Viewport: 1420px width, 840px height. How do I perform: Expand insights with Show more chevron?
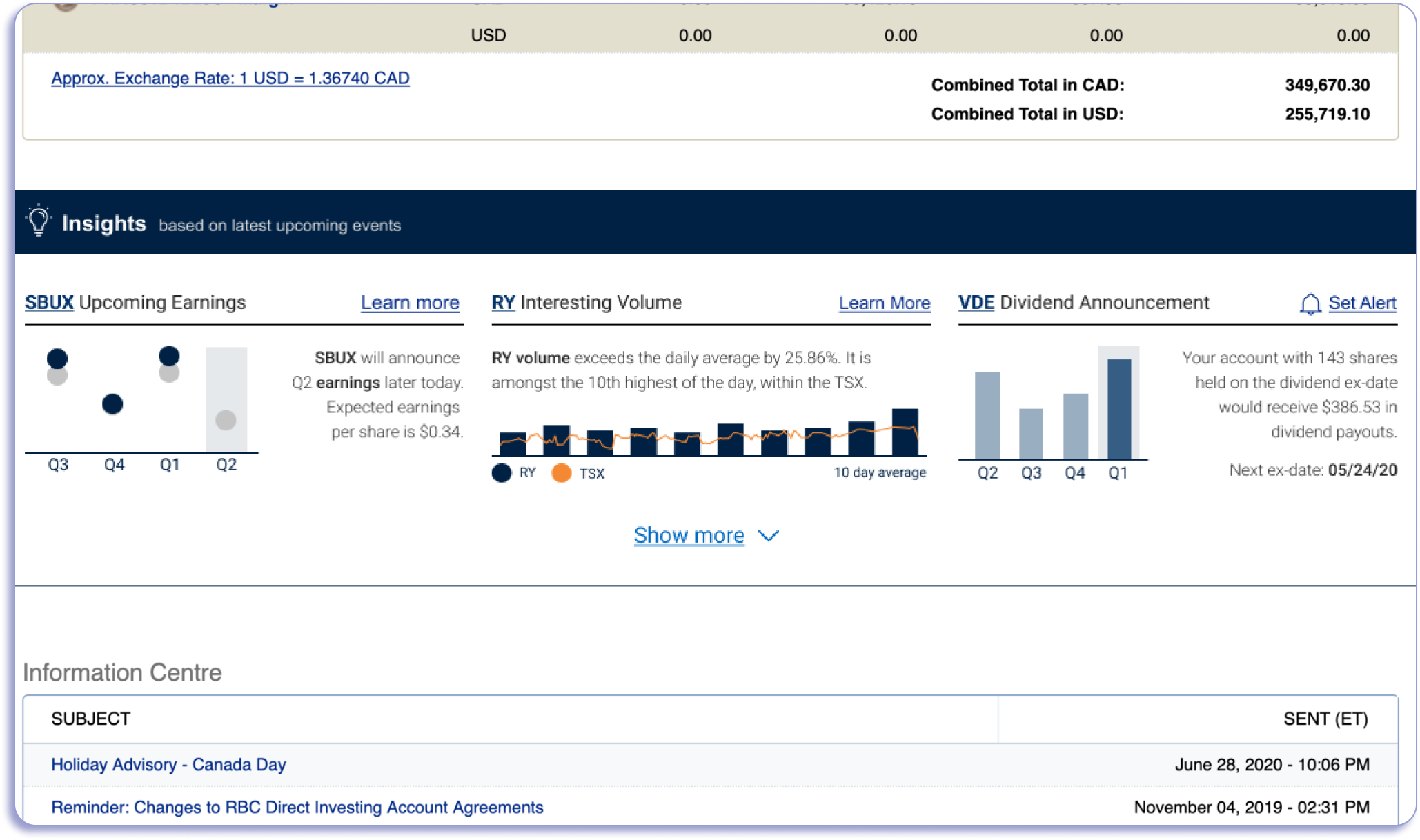tap(769, 536)
